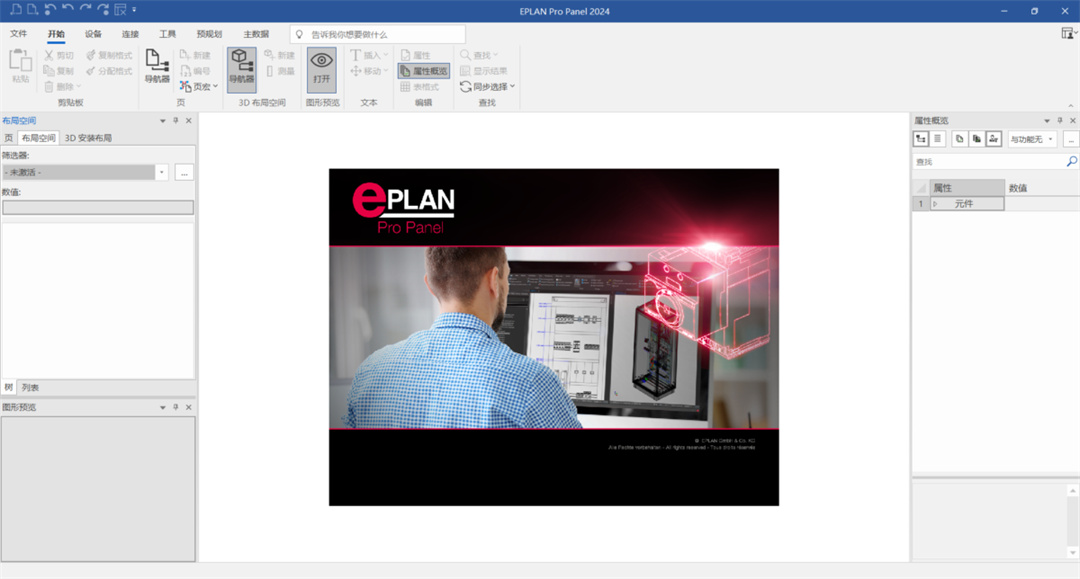Click the 显示结果 show results icon
The image size is (1080, 579).
tap(484, 71)
